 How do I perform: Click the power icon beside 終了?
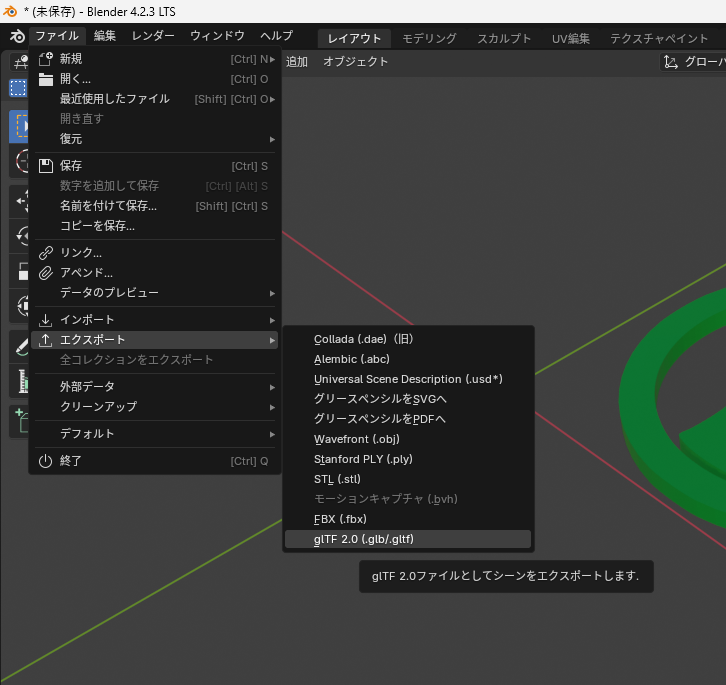[x=45, y=461]
